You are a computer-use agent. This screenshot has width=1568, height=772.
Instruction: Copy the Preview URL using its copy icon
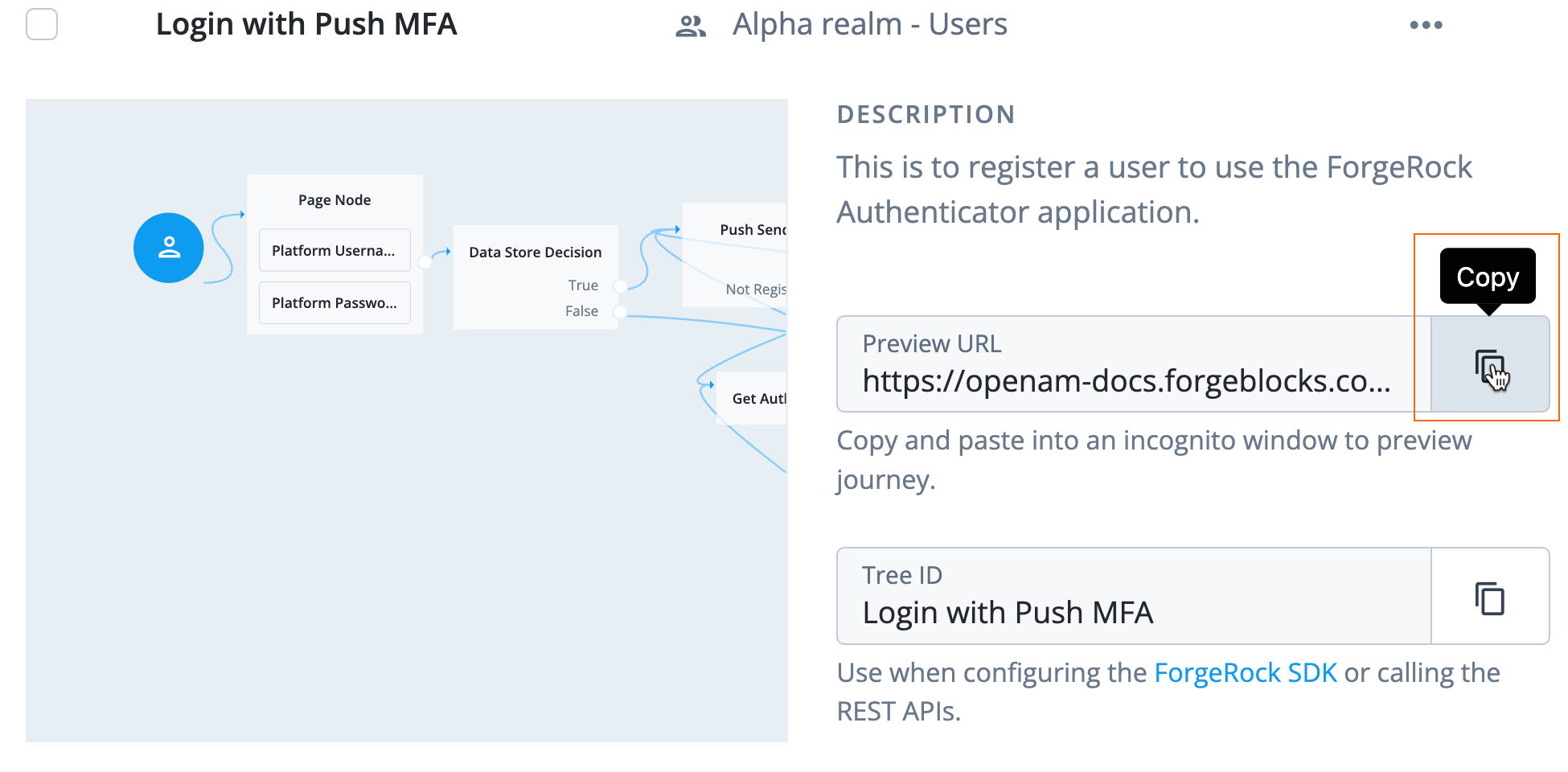click(x=1488, y=364)
